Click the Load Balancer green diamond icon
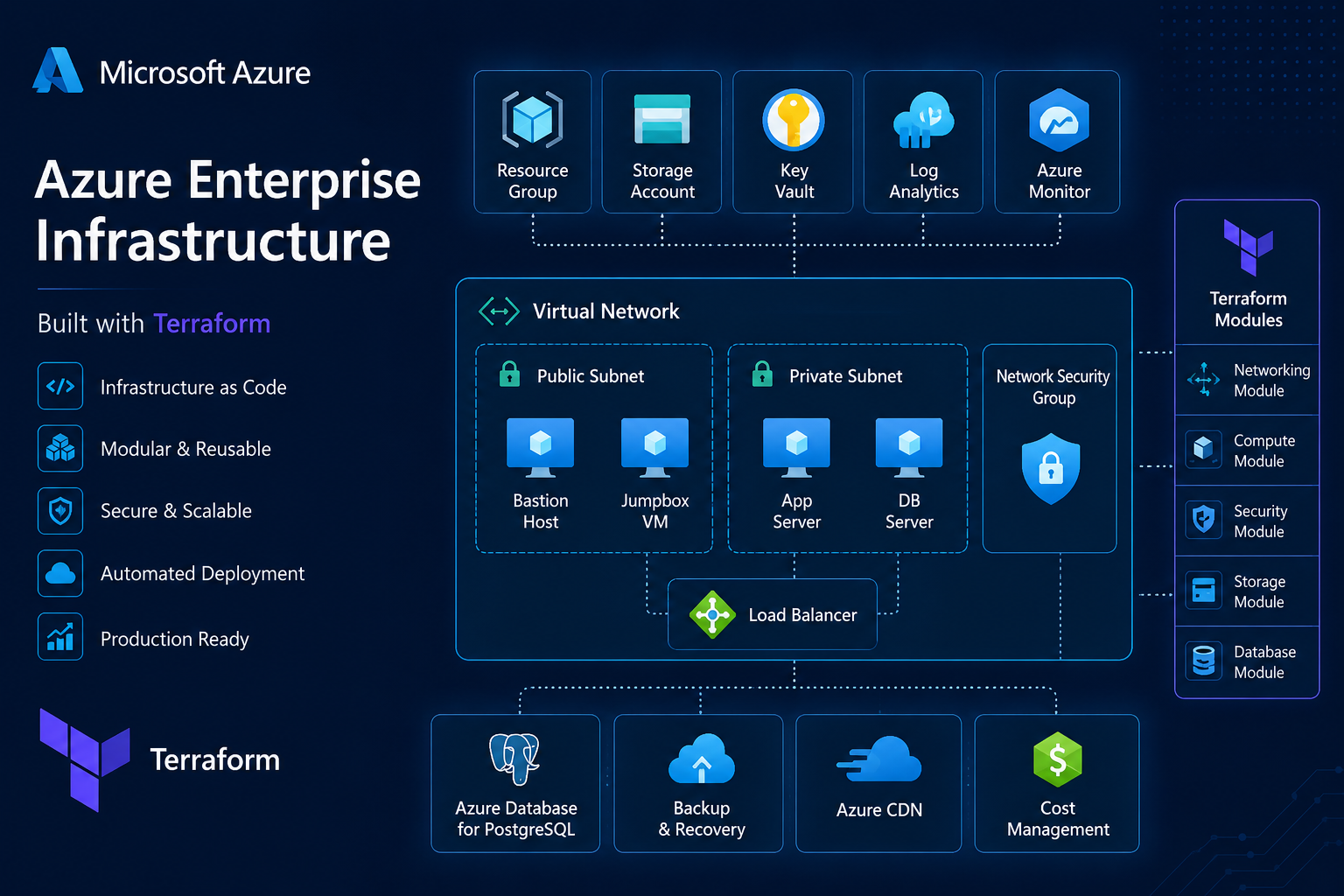The width and height of the screenshot is (1344, 896). (712, 615)
